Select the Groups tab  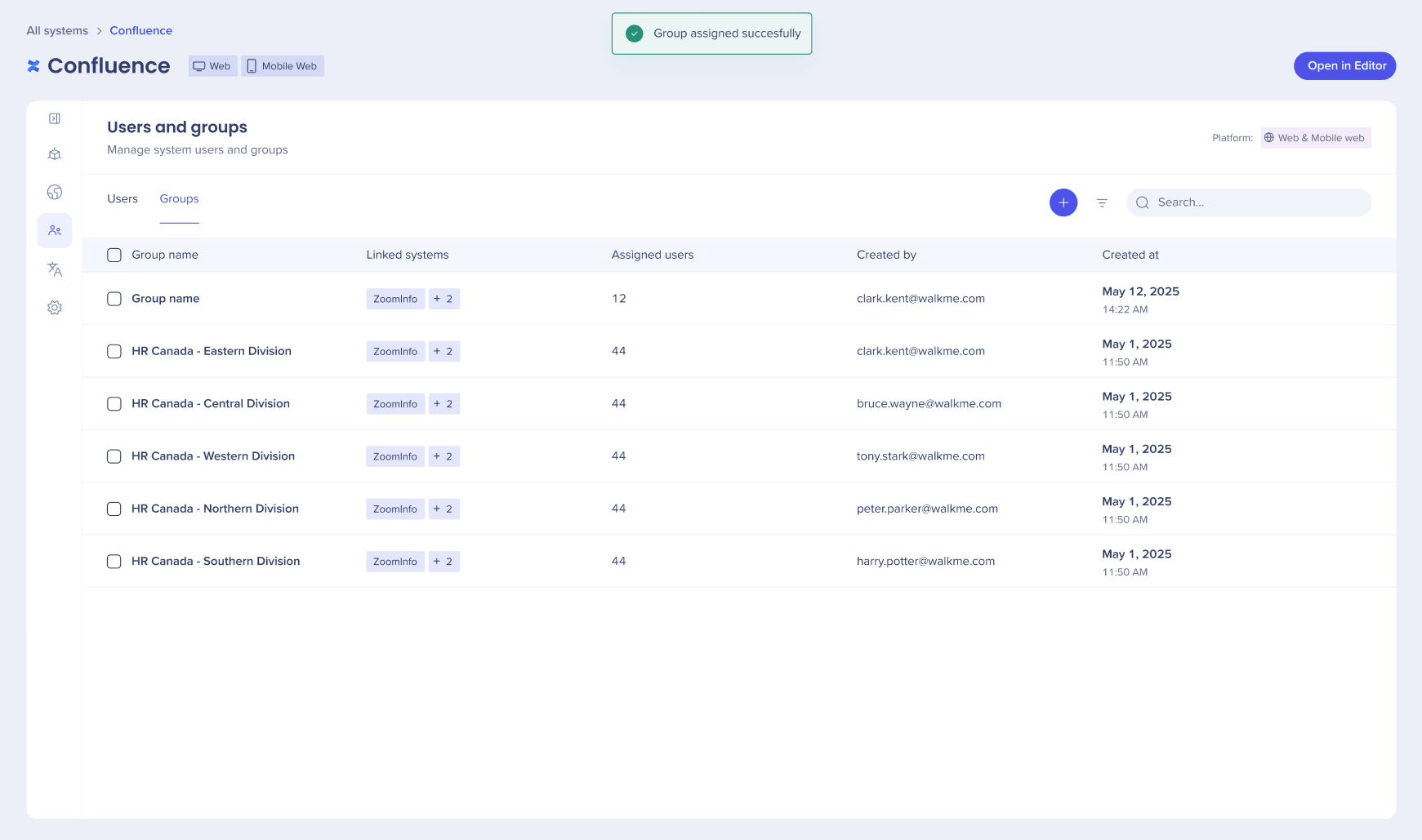(x=179, y=199)
